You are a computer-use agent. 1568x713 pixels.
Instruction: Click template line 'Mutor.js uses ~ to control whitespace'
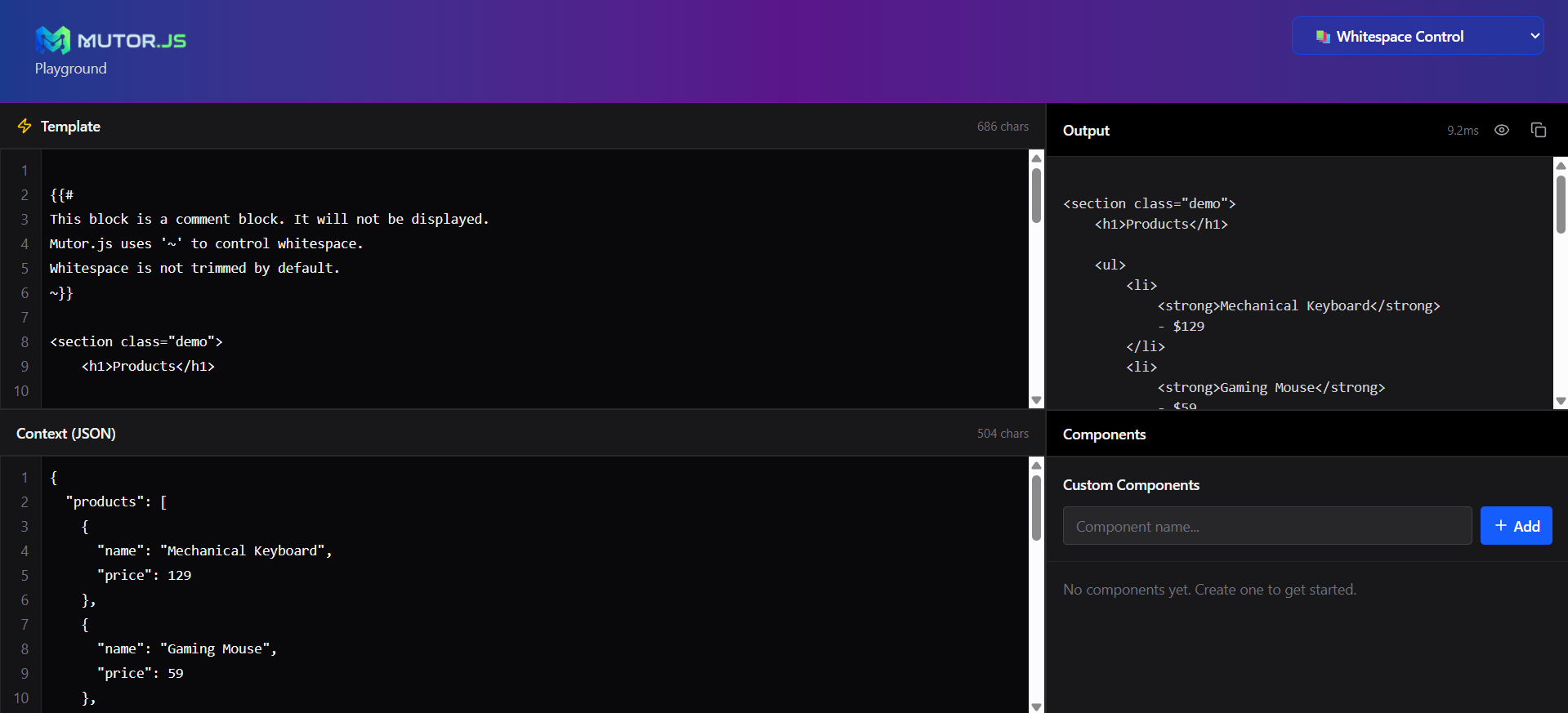click(x=206, y=244)
